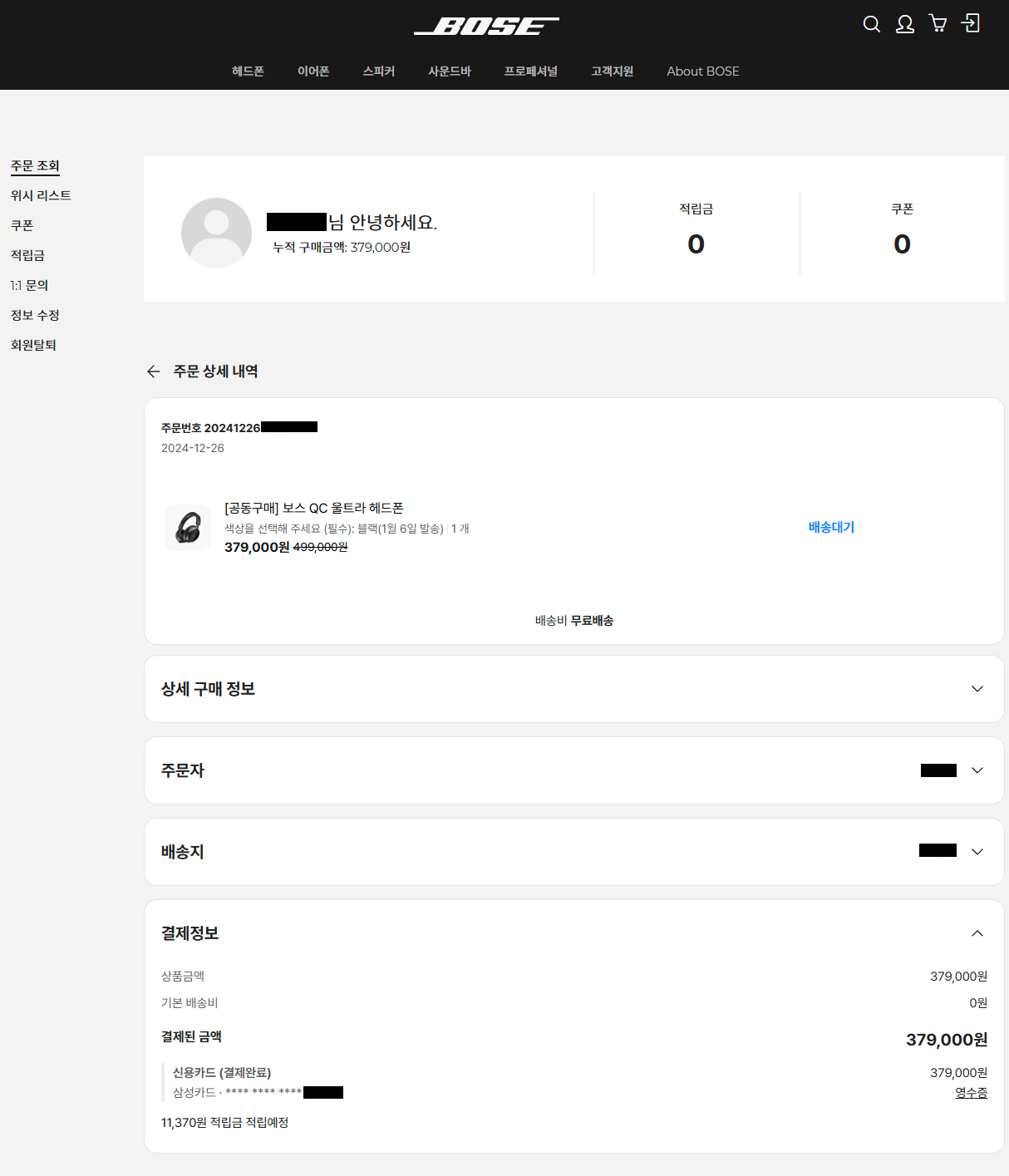1009x1176 pixels.
Task: Go to 위시 리스트 in sidebar
Action: pos(41,195)
